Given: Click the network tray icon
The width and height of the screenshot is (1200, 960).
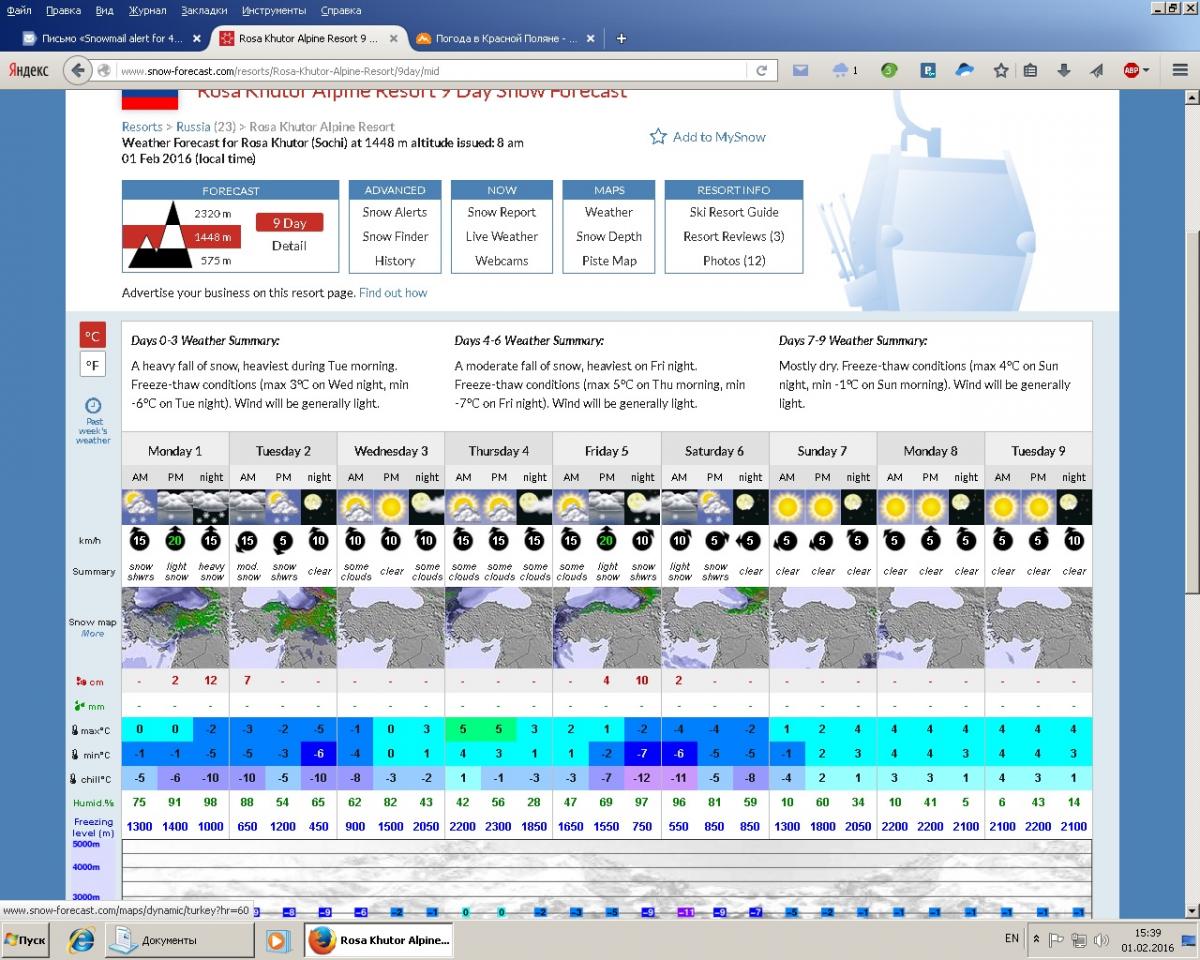Looking at the screenshot, I should point(1078,940).
